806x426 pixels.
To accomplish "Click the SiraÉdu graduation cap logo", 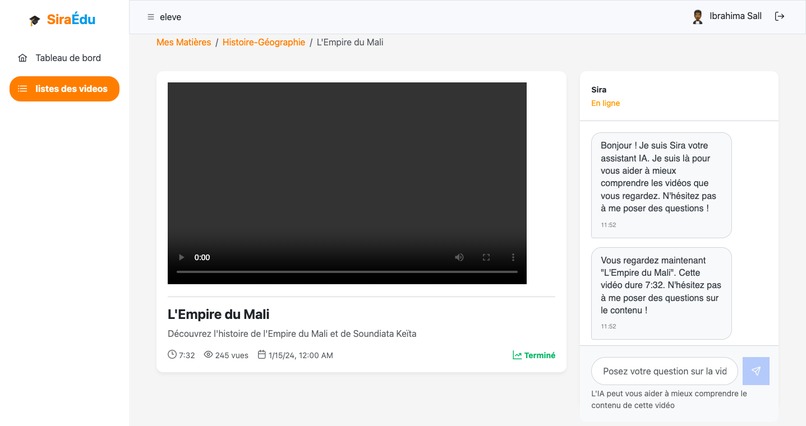I will [34, 20].
